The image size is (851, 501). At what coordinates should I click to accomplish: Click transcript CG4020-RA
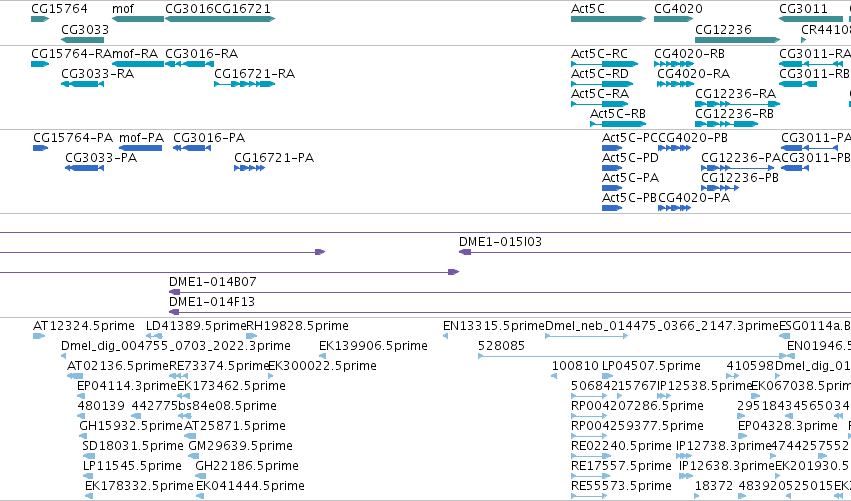(x=694, y=74)
